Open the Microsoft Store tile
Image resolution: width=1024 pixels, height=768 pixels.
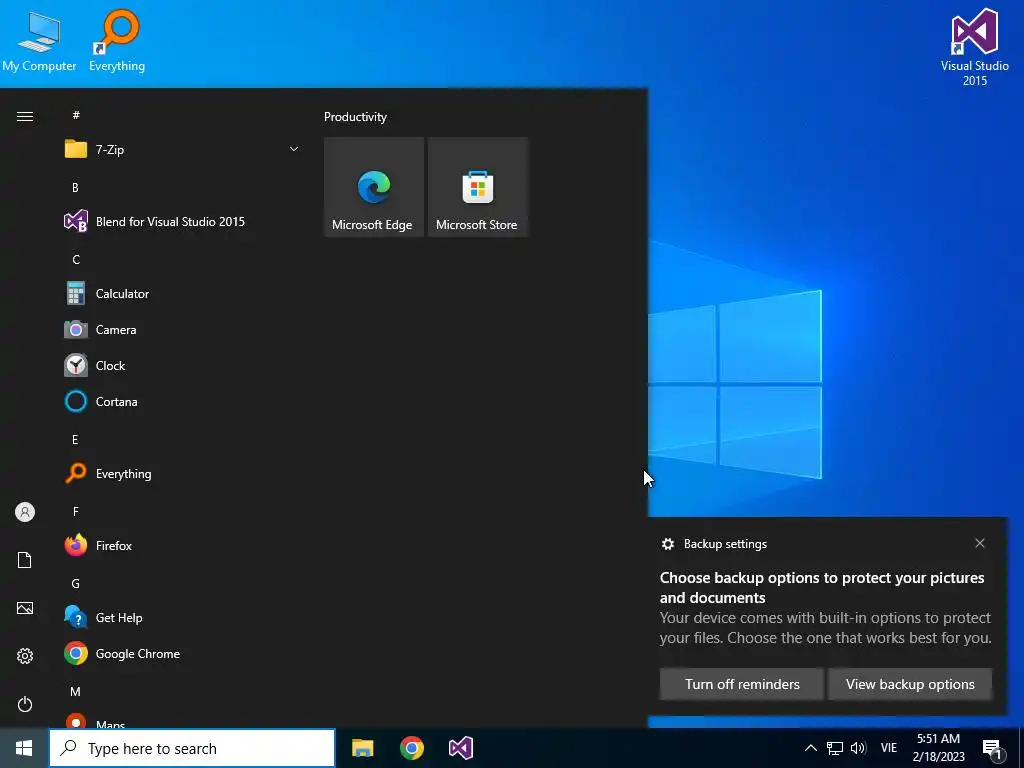(x=477, y=187)
